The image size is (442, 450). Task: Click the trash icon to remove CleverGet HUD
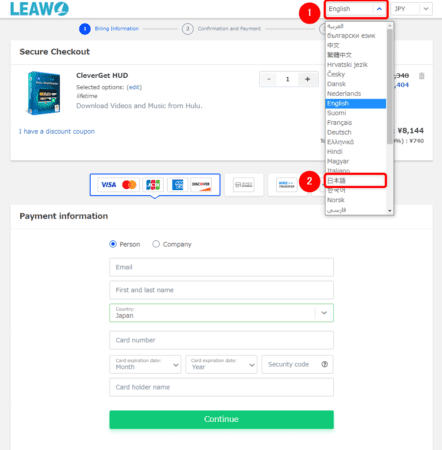tap(422, 76)
